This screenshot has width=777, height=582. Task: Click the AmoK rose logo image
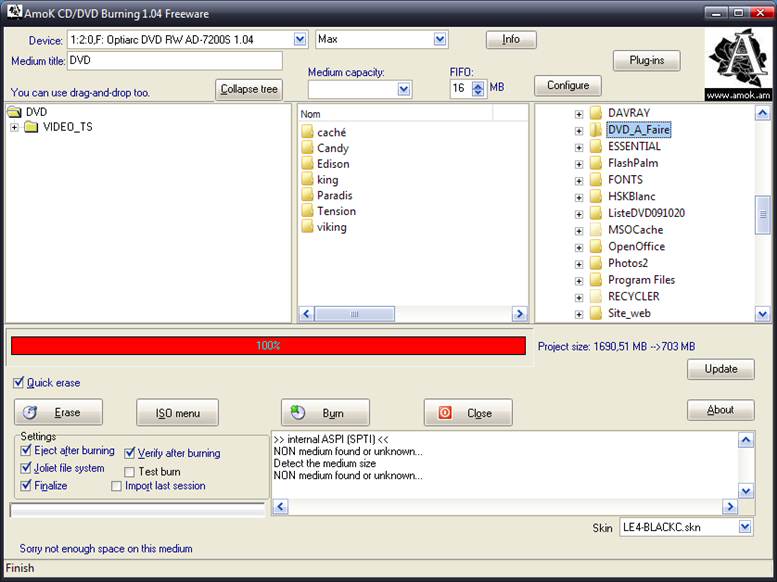click(x=737, y=64)
